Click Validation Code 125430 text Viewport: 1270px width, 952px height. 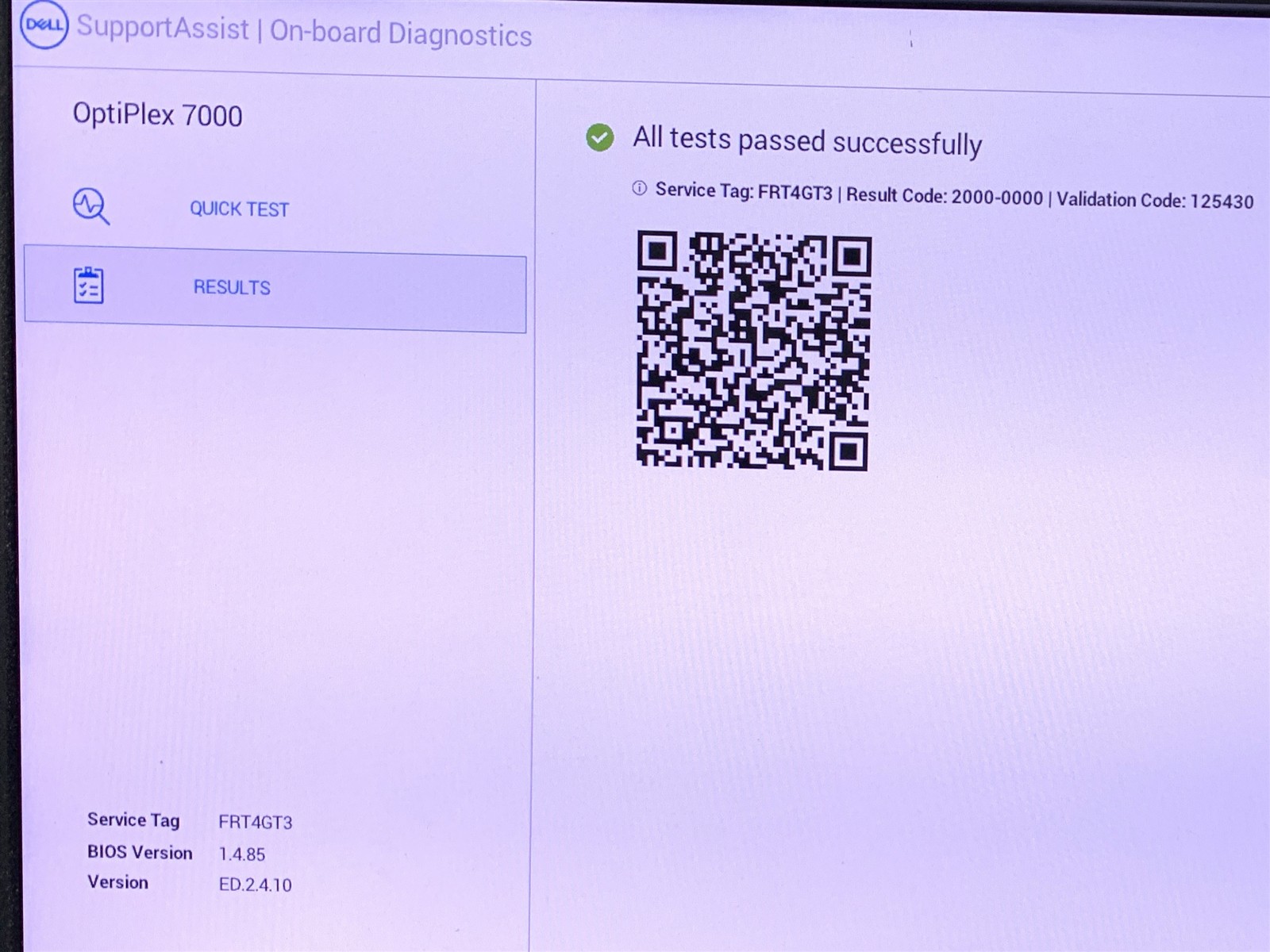(1154, 200)
